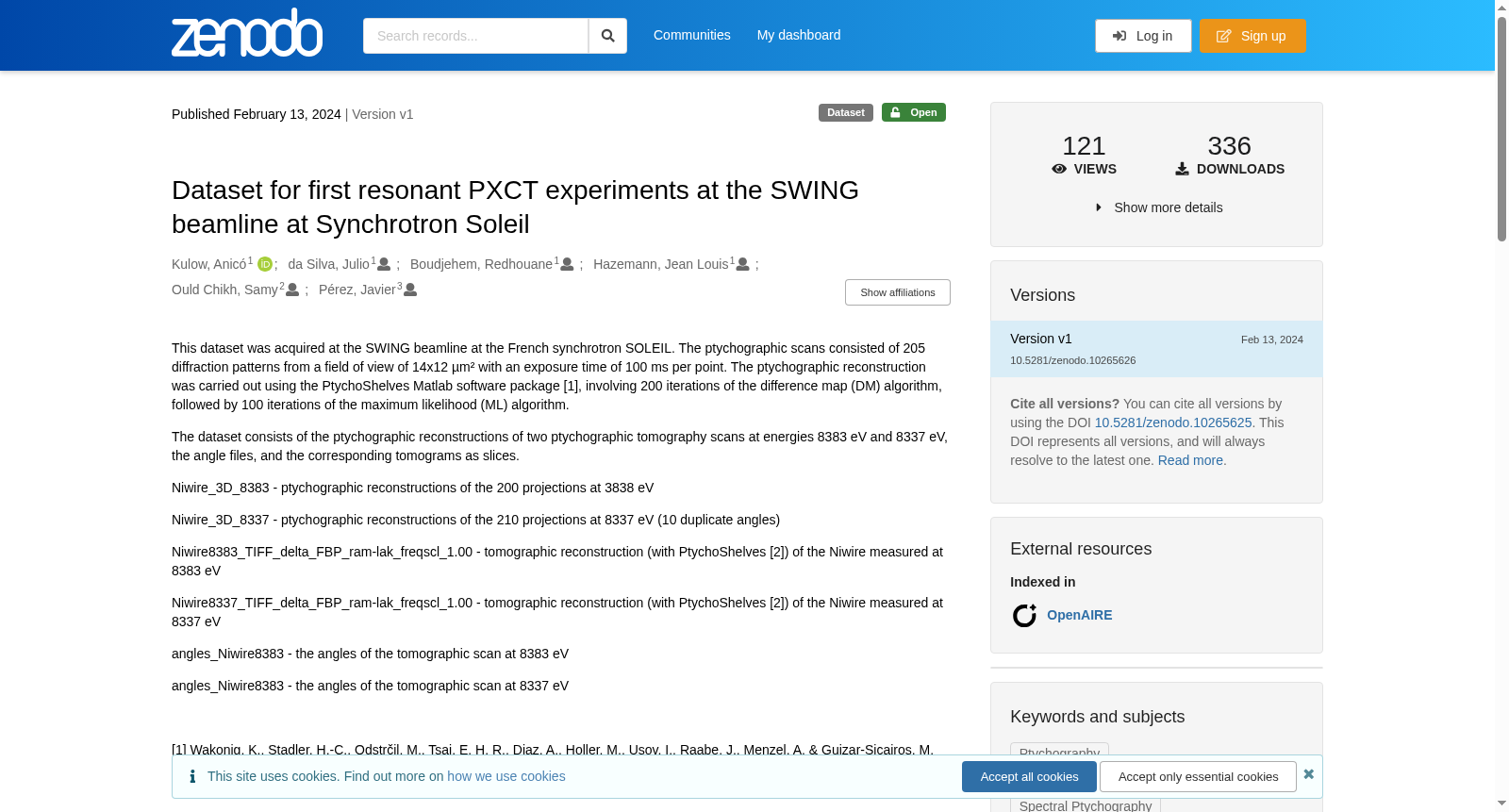Click the 336 downloads count

point(1230,146)
